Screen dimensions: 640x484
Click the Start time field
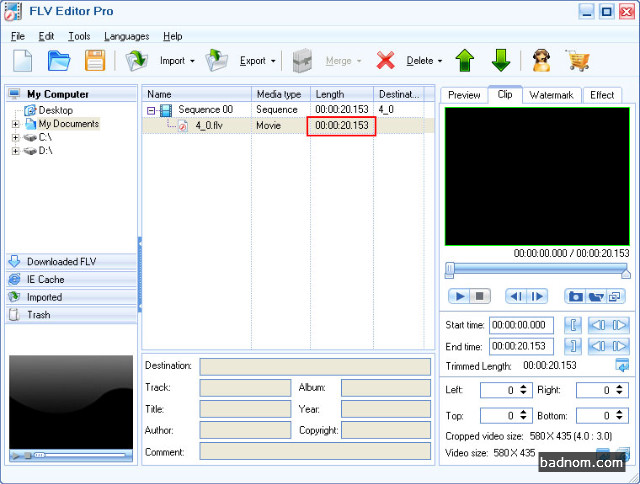521,325
